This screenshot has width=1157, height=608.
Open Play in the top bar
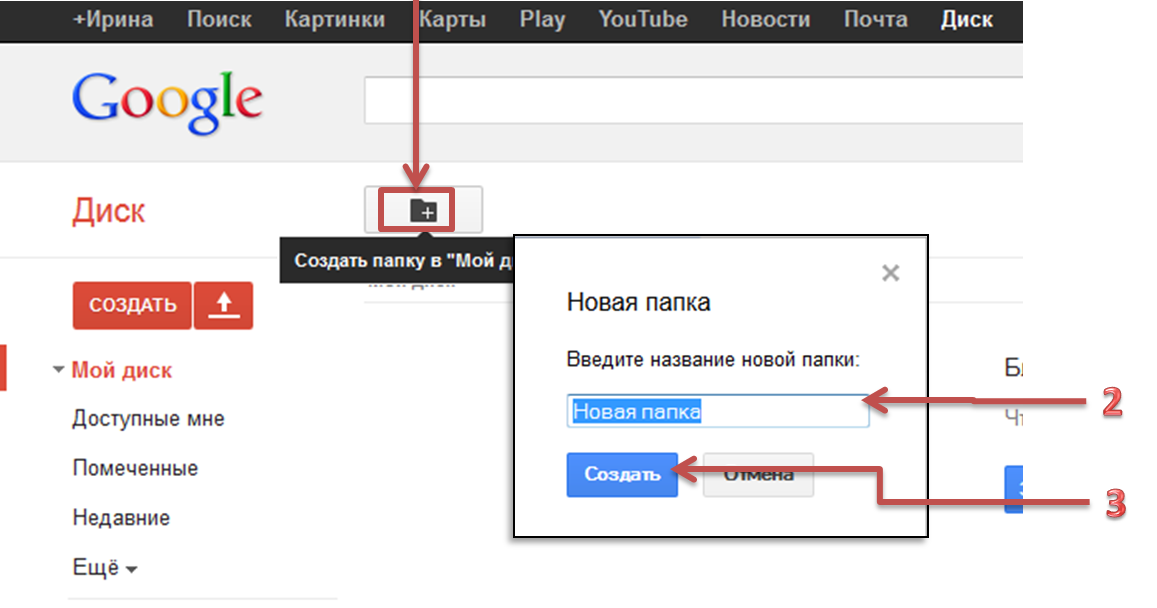[x=542, y=19]
